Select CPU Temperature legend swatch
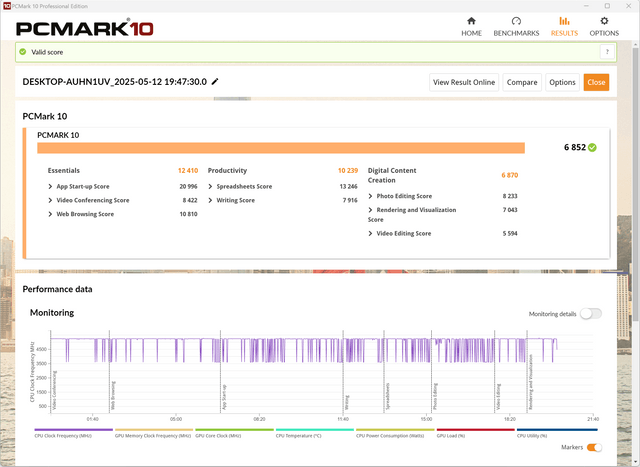This screenshot has width=640, height=467. [x=315, y=429]
